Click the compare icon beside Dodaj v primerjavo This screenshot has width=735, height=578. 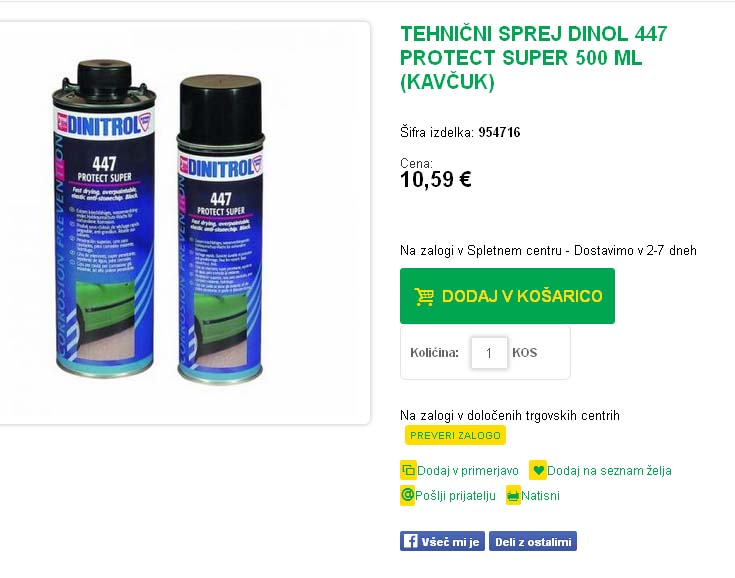pyautogui.click(x=408, y=470)
